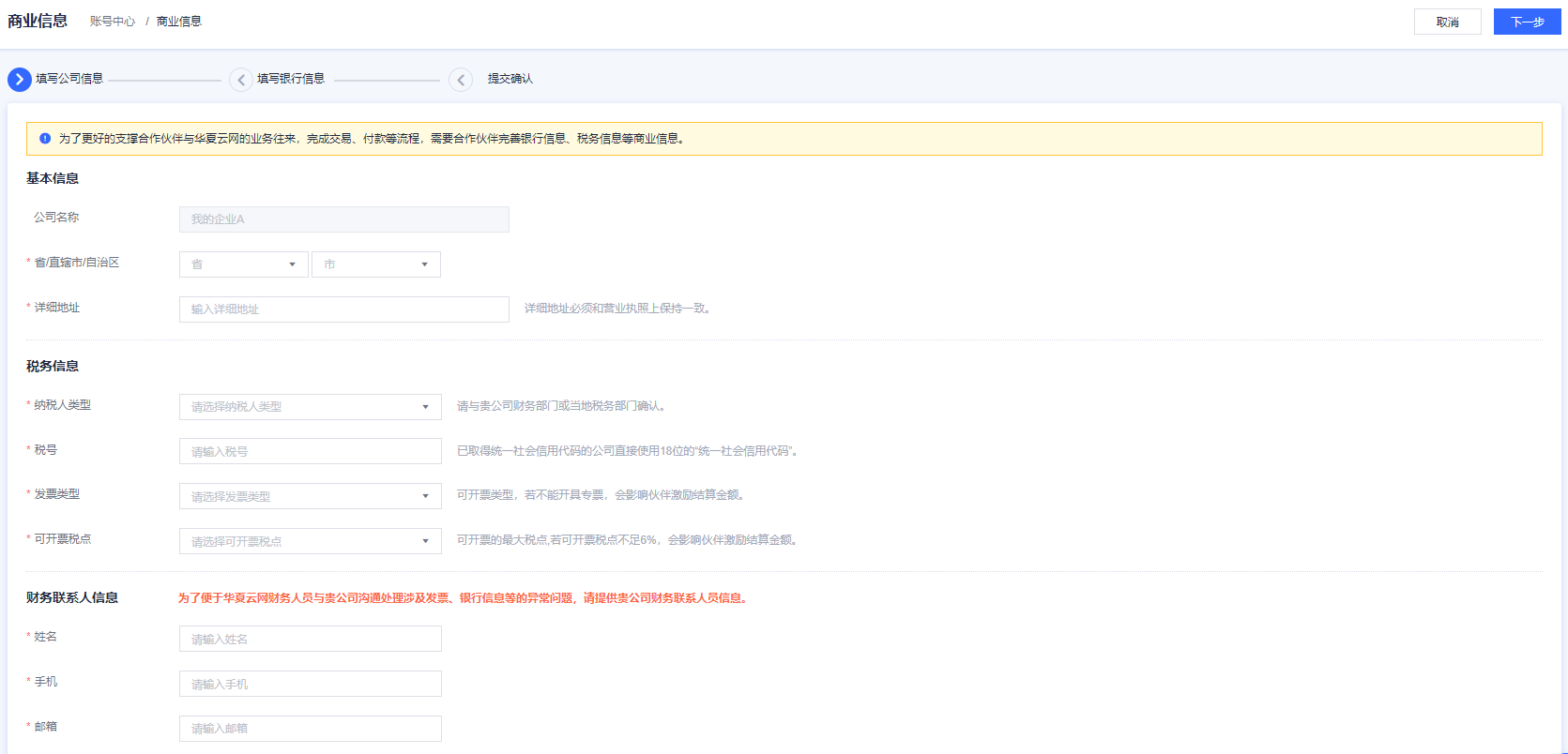This screenshot has width=1568, height=754.
Task: Click the blue step-one arrow icon
Action: pyautogui.click(x=20, y=80)
